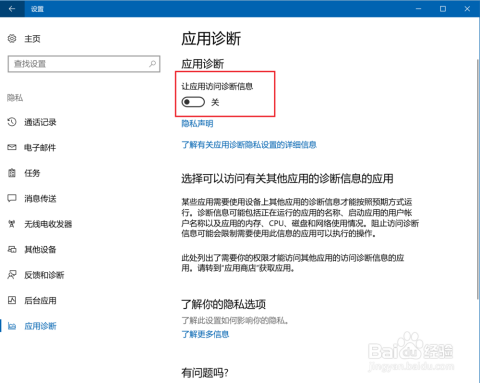
Task: Click the 消息传送 chat bubble icon
Action: [12, 198]
